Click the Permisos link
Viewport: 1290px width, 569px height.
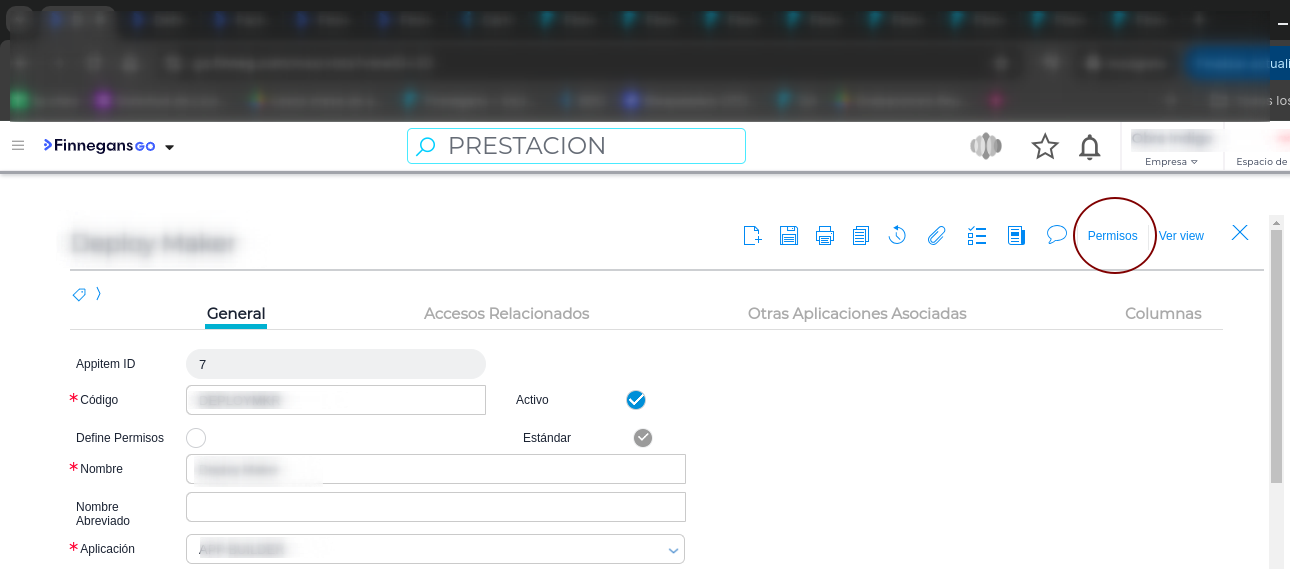[1112, 236]
